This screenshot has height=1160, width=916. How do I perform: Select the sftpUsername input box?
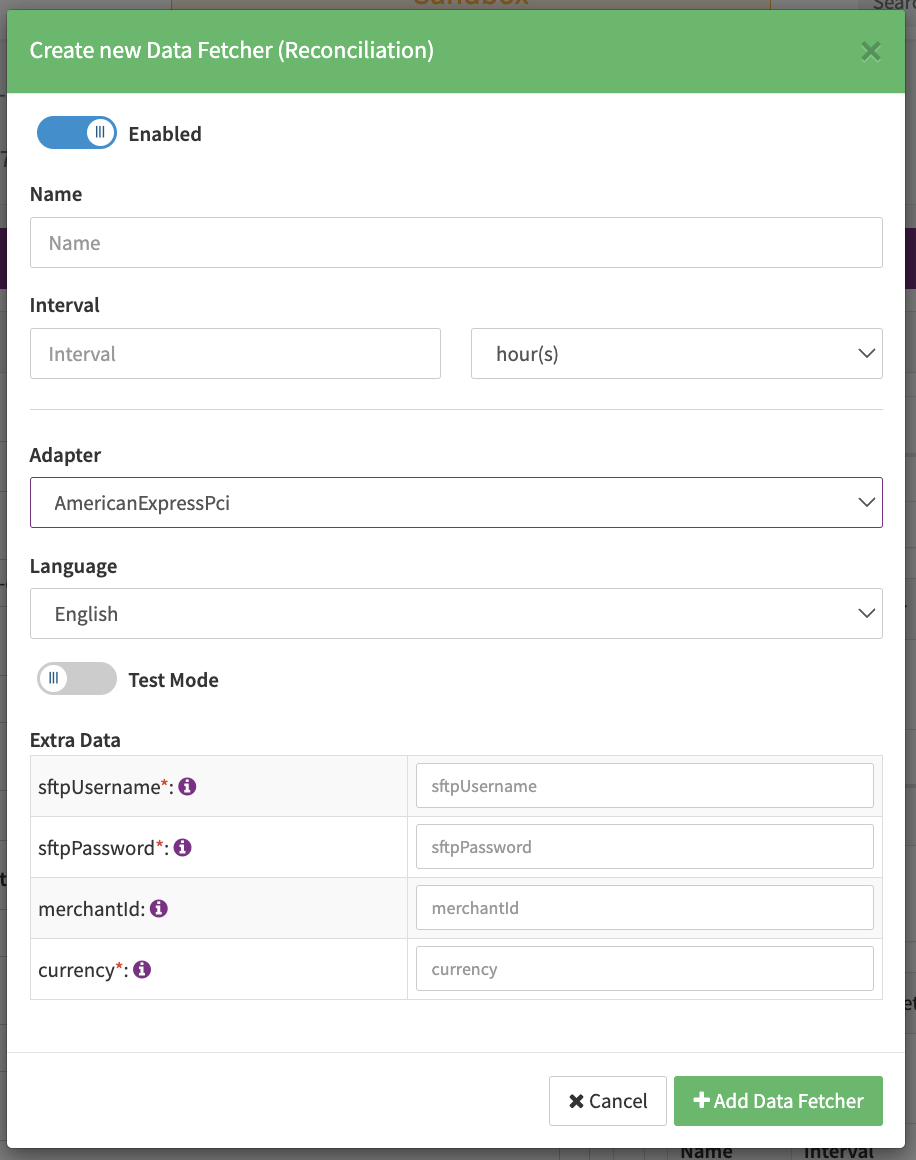(644, 786)
